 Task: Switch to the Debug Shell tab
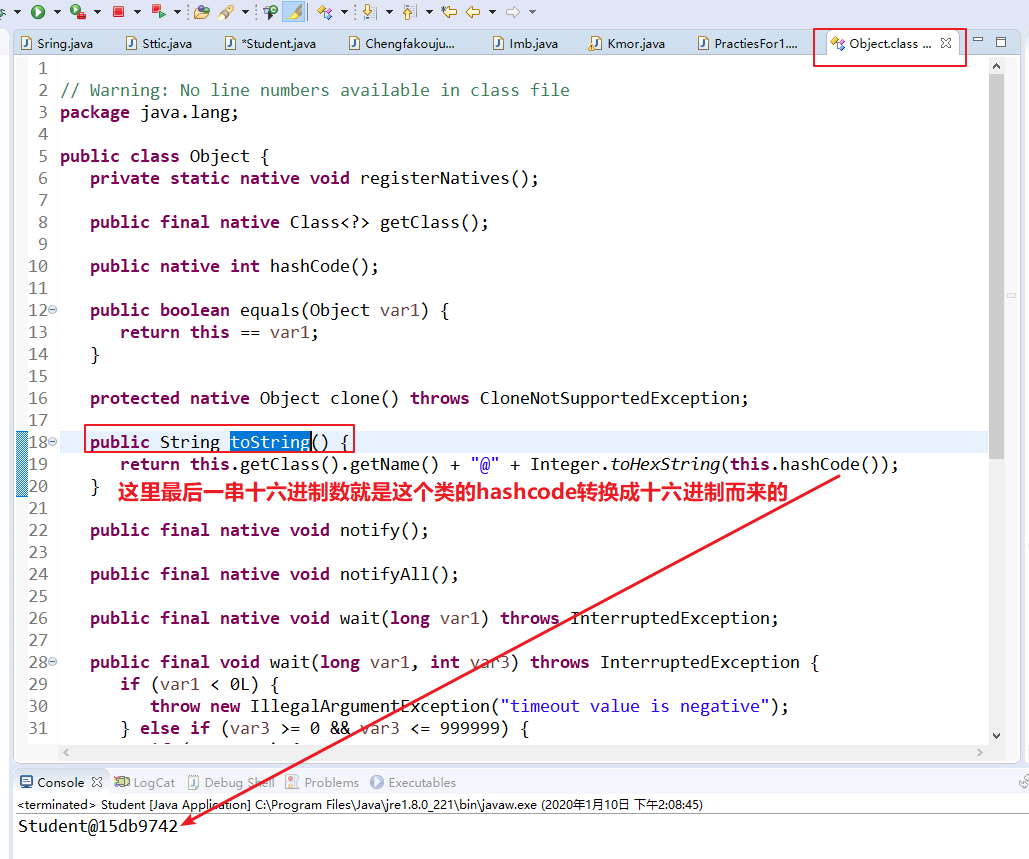pyautogui.click(x=231, y=782)
